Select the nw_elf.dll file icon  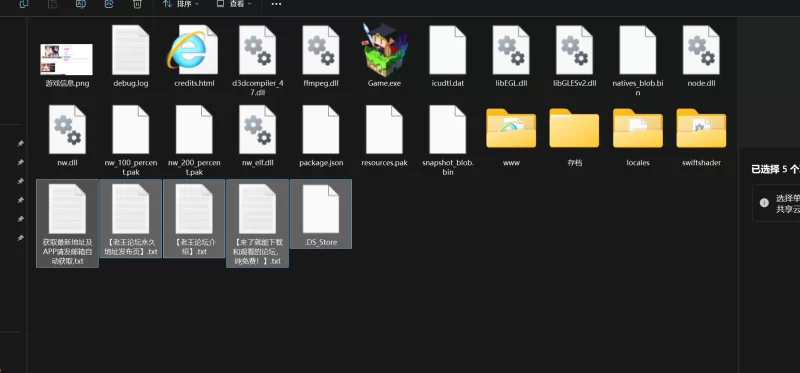258,130
